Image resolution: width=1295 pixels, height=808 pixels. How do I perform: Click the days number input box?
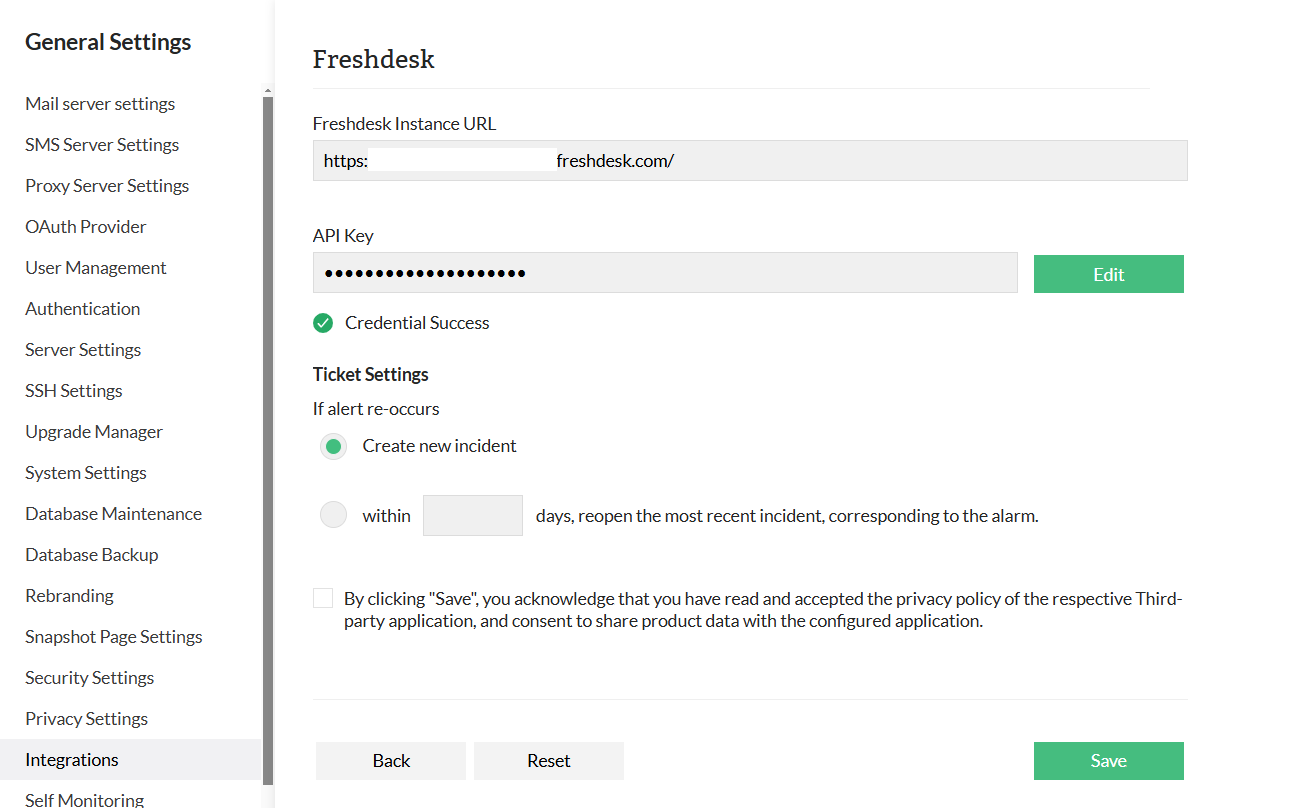click(x=473, y=515)
